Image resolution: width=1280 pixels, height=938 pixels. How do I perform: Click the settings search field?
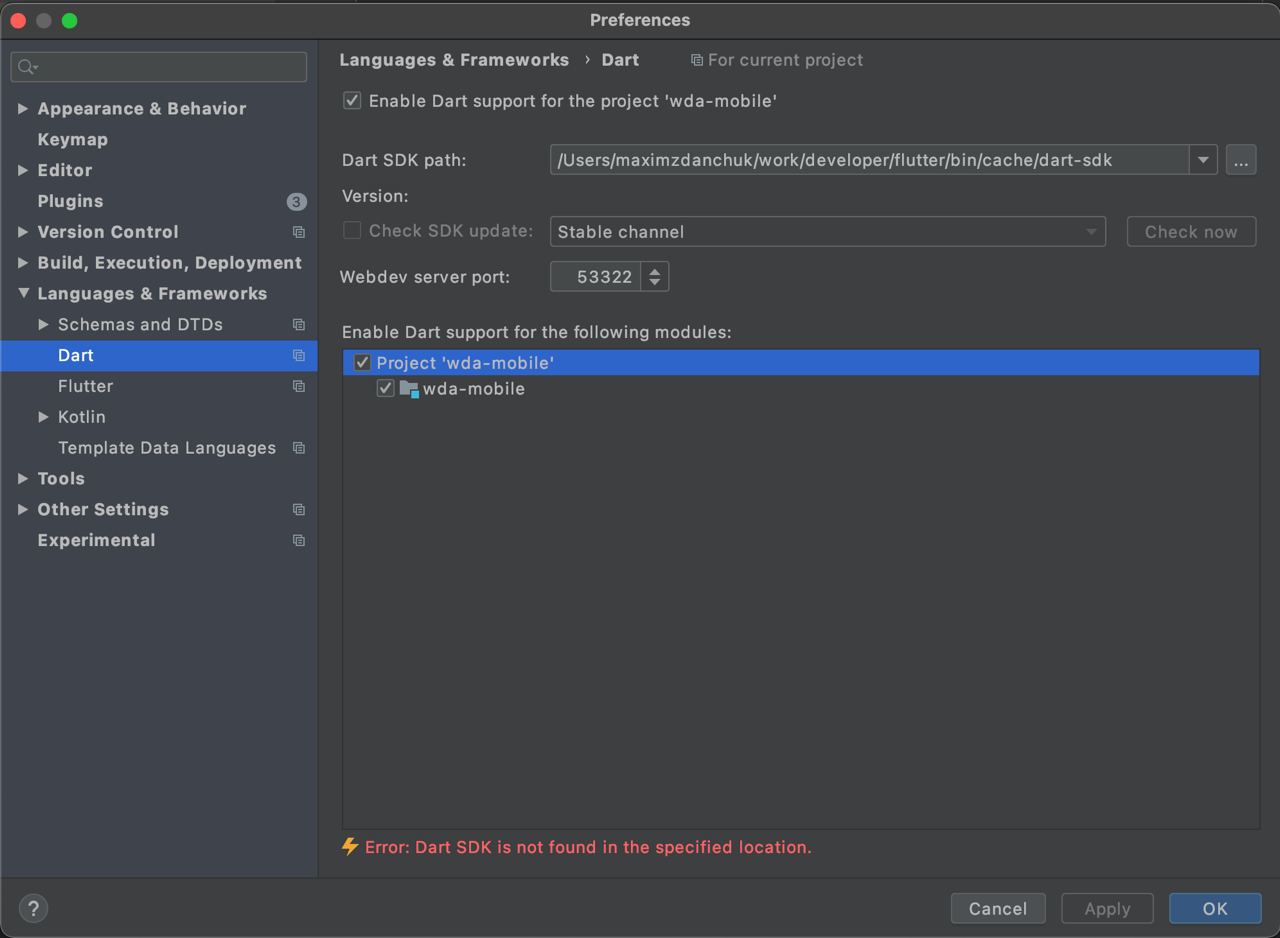tap(159, 67)
